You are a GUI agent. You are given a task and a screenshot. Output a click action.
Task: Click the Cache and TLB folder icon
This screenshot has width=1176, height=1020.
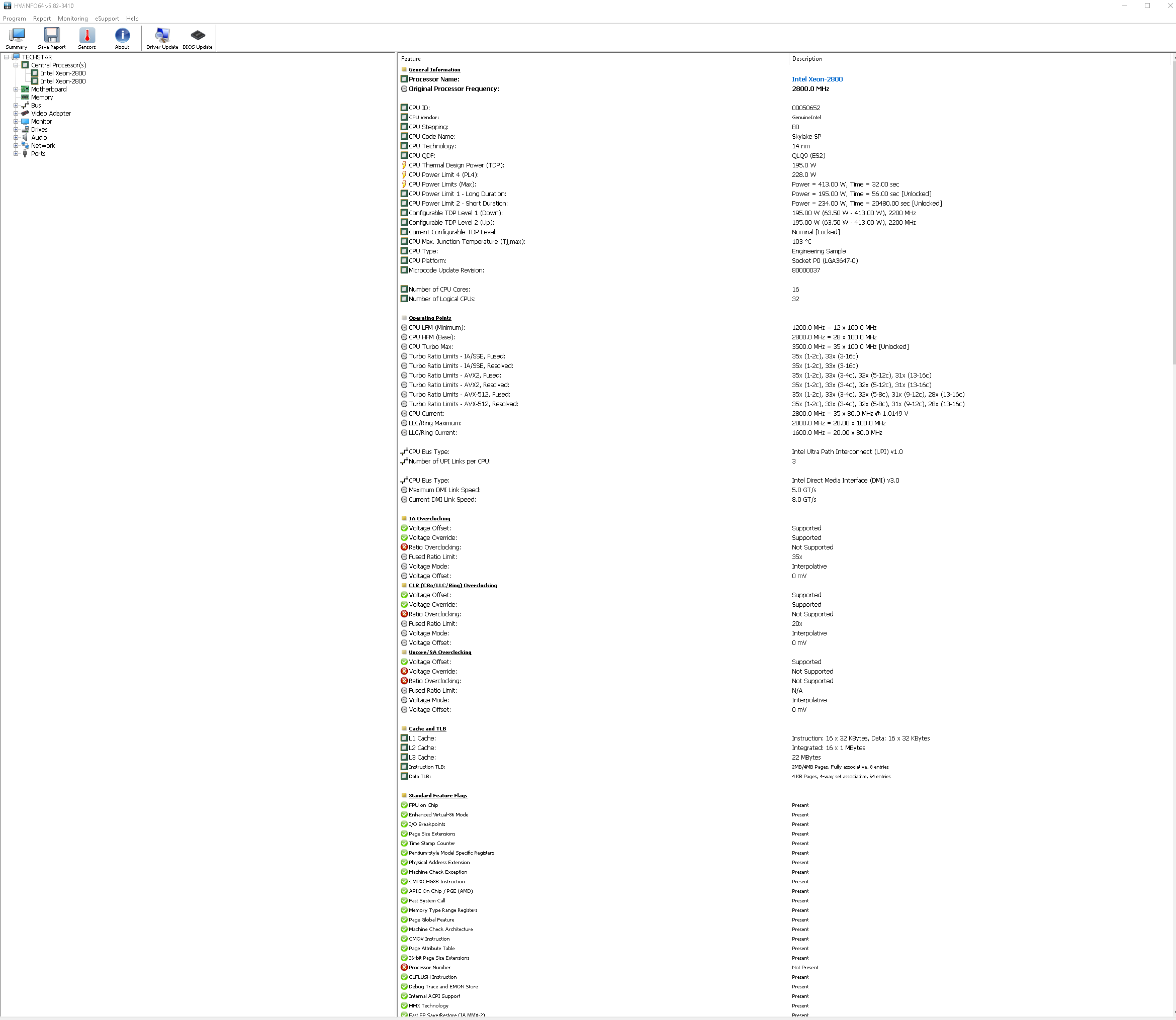pos(404,728)
